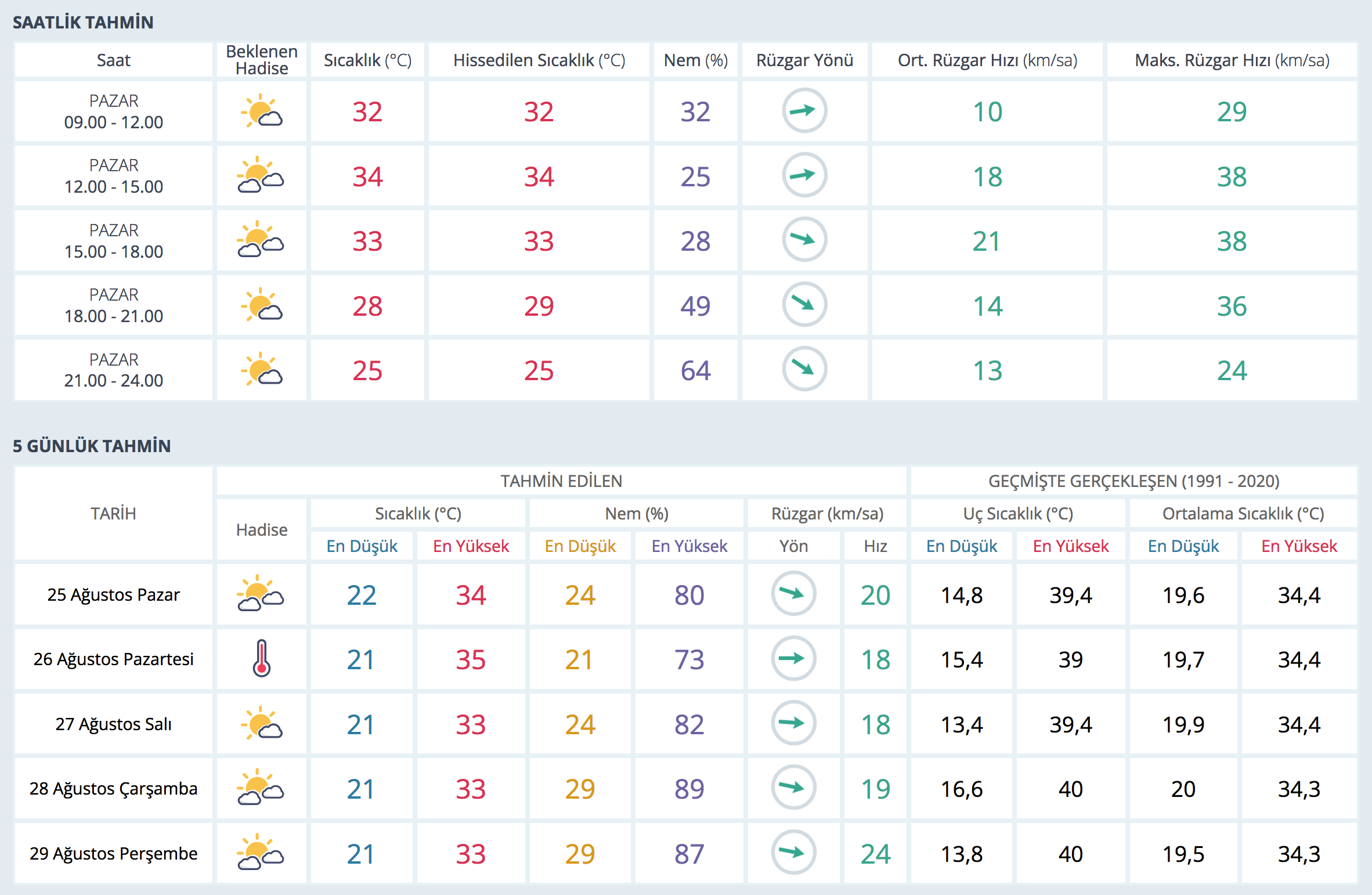Viewport: 1372px width, 895px height.
Task: Click wind direction icon for 25 Ağustos Pazar
Action: click(793, 594)
